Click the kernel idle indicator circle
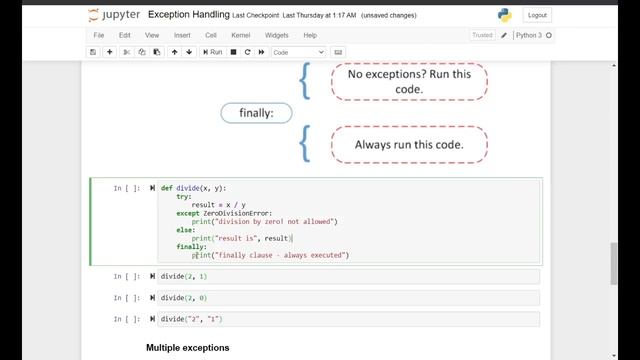 [x=549, y=36]
